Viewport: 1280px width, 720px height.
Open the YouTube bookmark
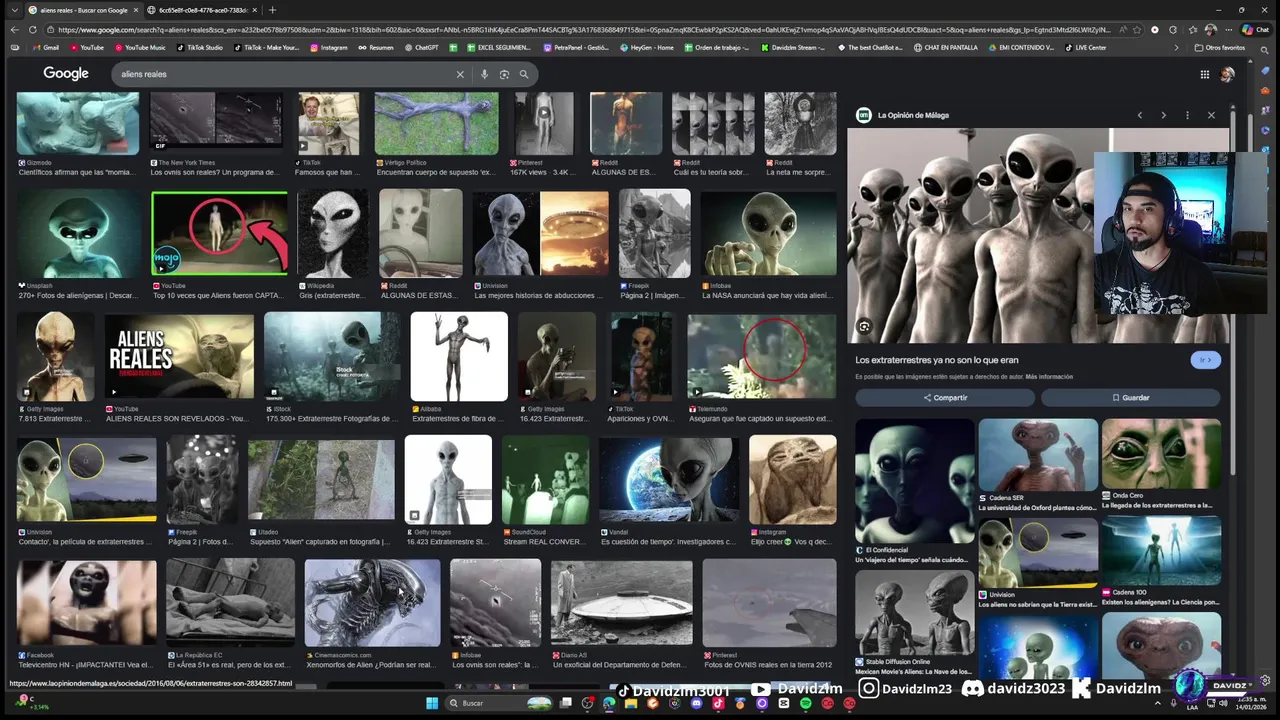[x=86, y=47]
